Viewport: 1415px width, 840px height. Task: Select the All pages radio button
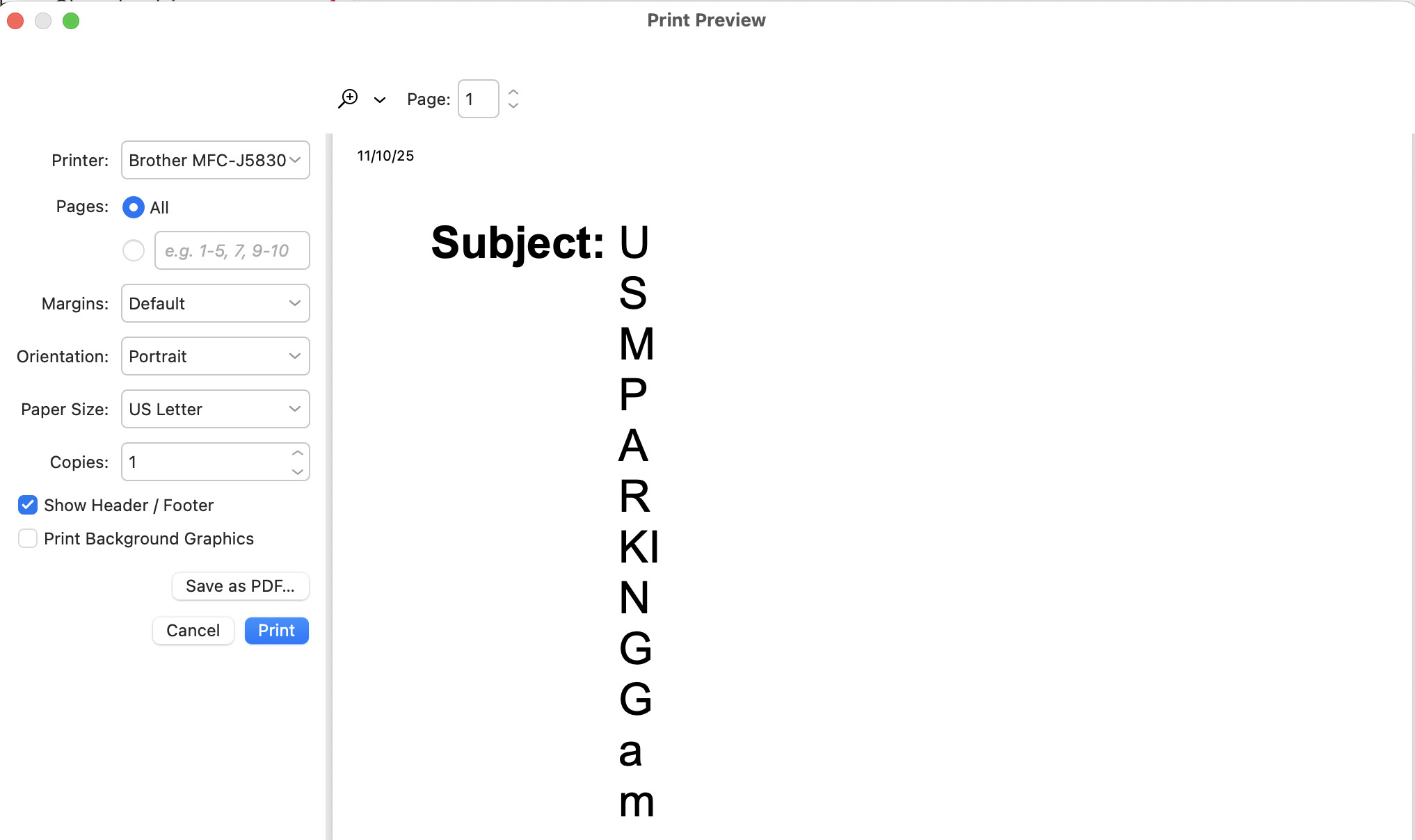coord(134,207)
